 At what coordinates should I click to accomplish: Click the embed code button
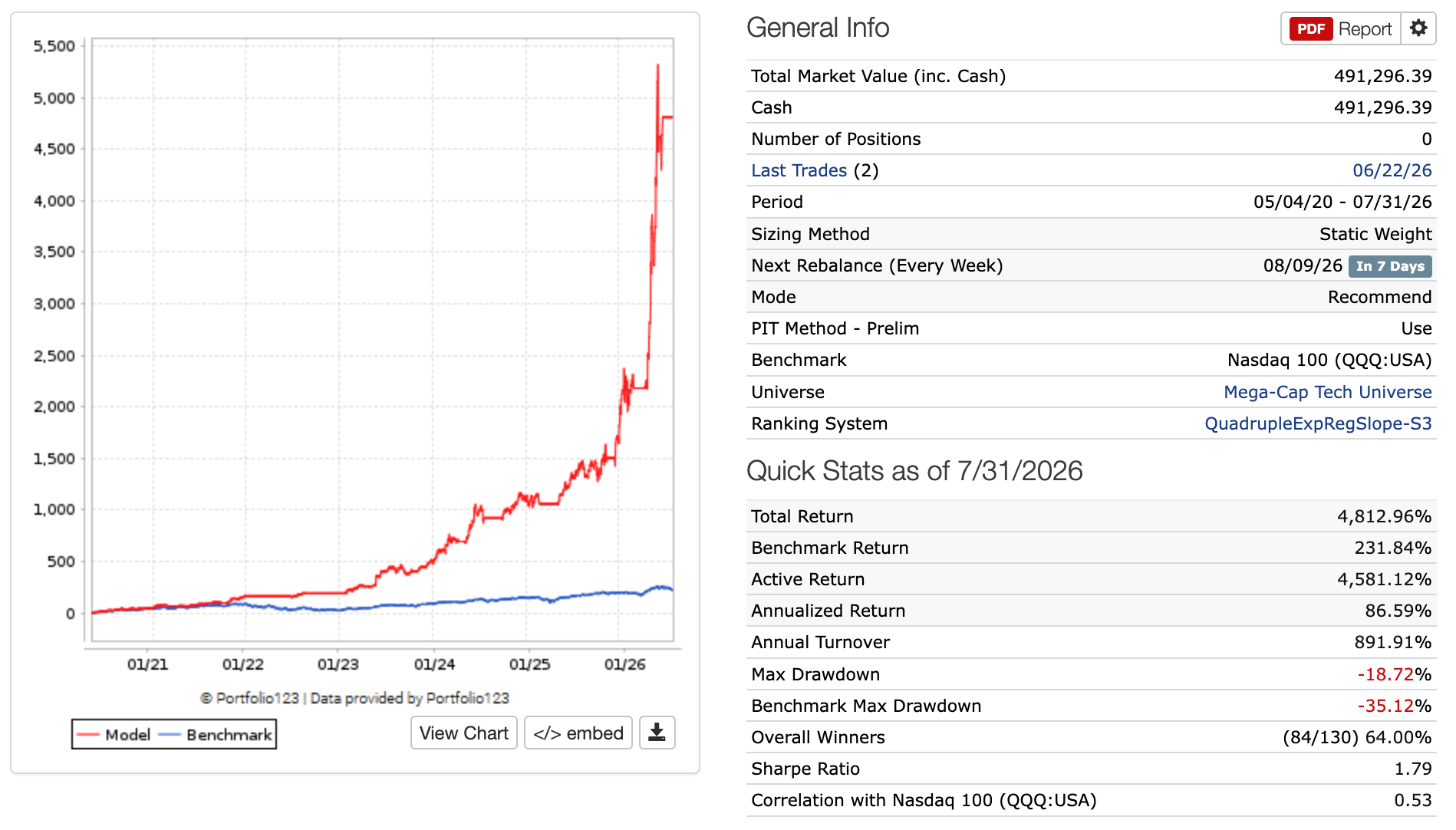tap(578, 733)
